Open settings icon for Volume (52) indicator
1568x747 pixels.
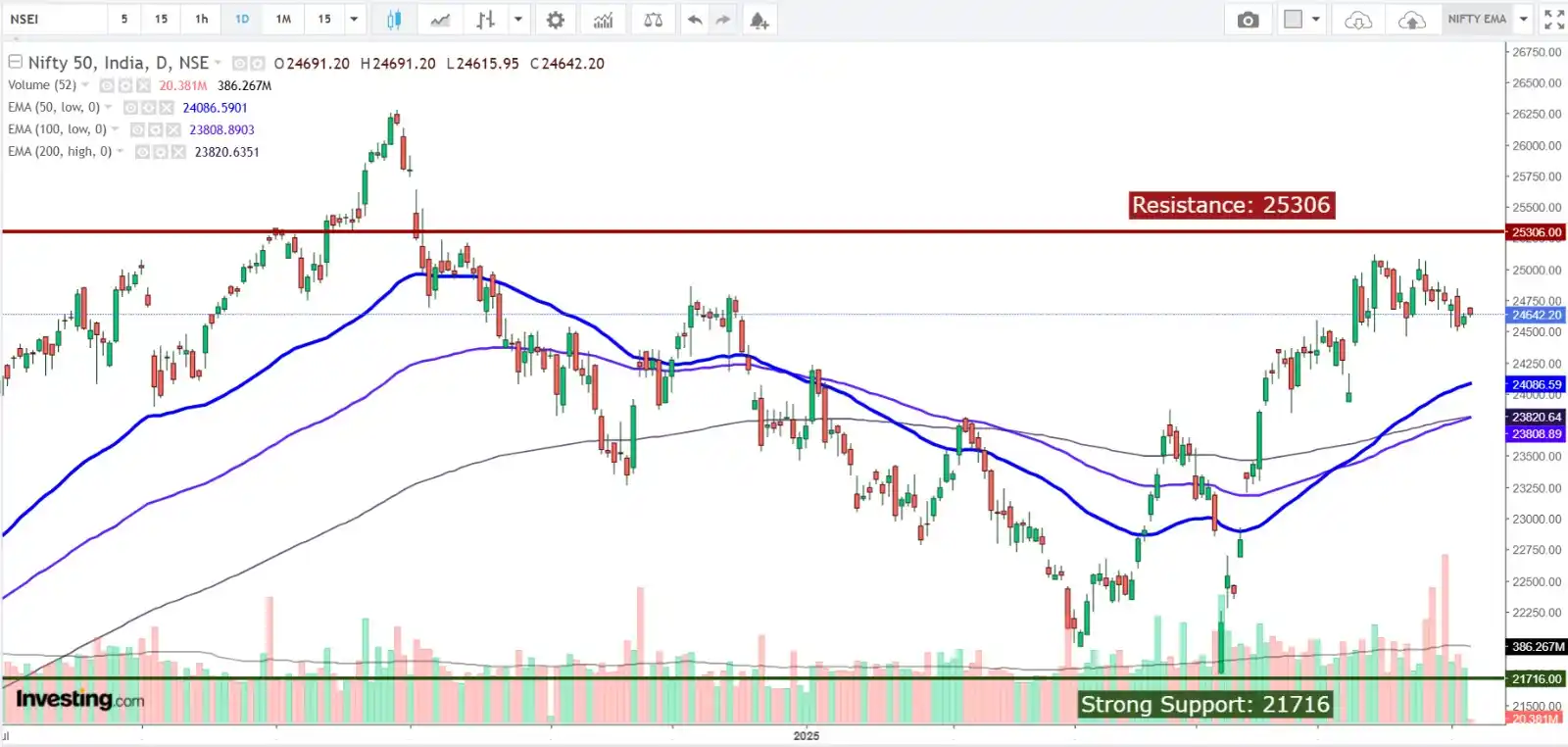pyautogui.click(x=125, y=86)
